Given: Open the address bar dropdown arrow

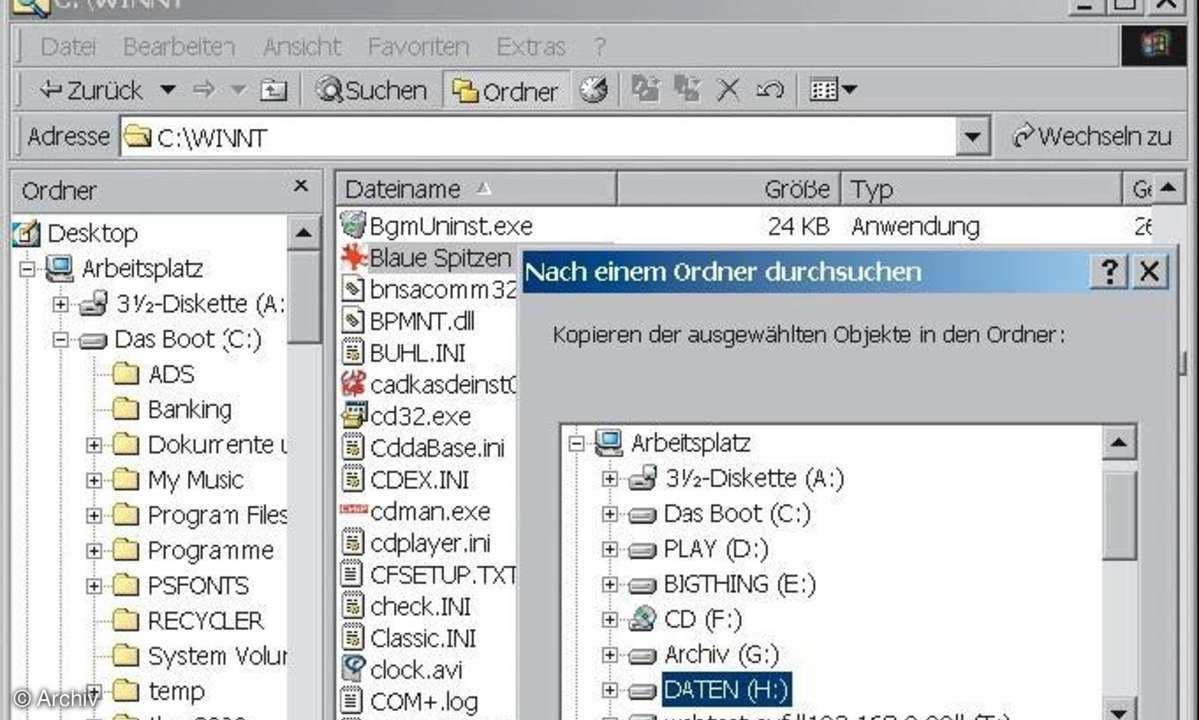Looking at the screenshot, I should click(971, 137).
